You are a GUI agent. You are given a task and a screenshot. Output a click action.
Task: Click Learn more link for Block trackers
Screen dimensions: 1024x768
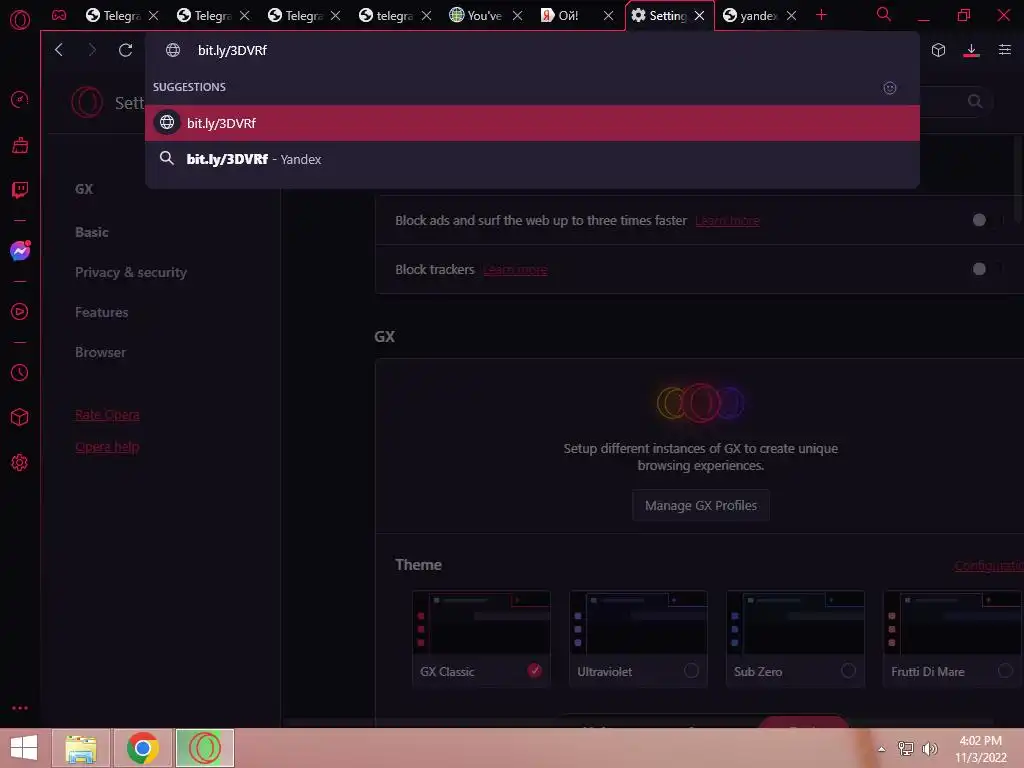tap(515, 270)
